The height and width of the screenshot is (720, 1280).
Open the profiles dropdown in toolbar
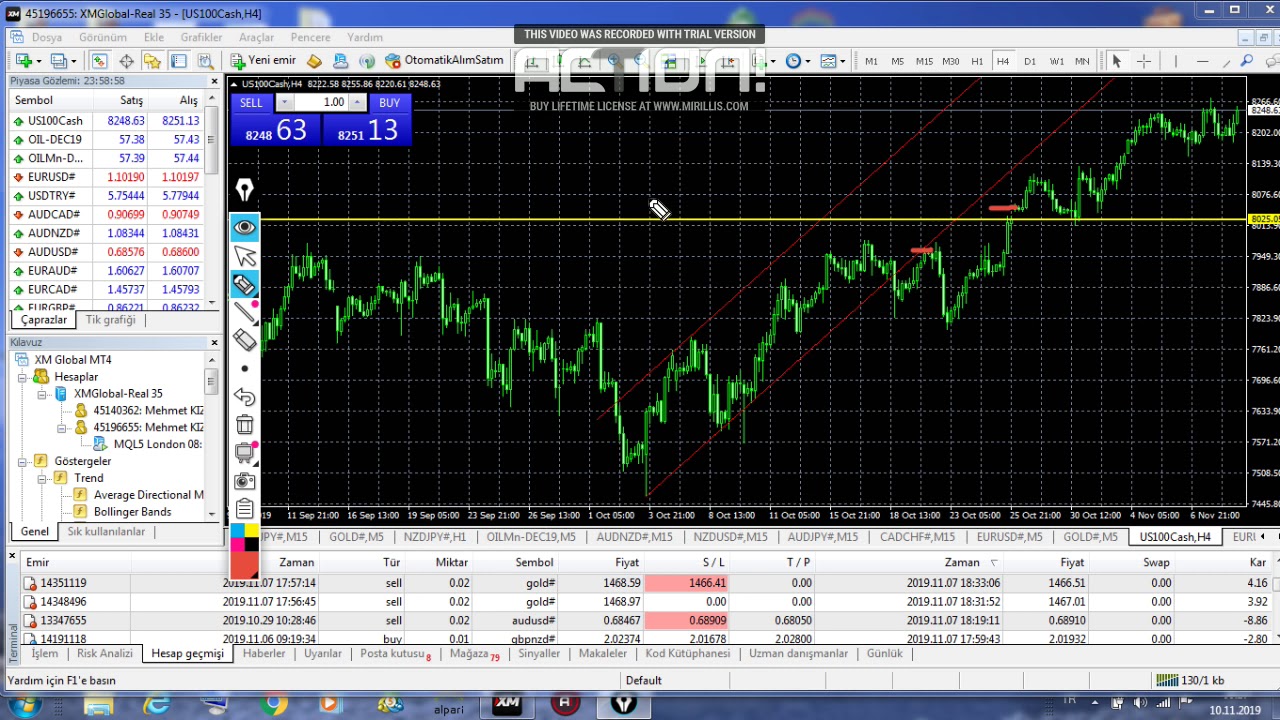tap(63, 61)
